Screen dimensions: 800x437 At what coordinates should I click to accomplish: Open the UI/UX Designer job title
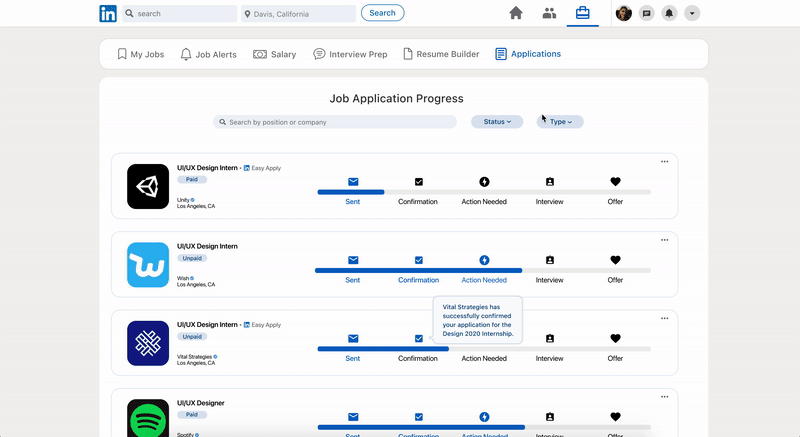(x=201, y=403)
